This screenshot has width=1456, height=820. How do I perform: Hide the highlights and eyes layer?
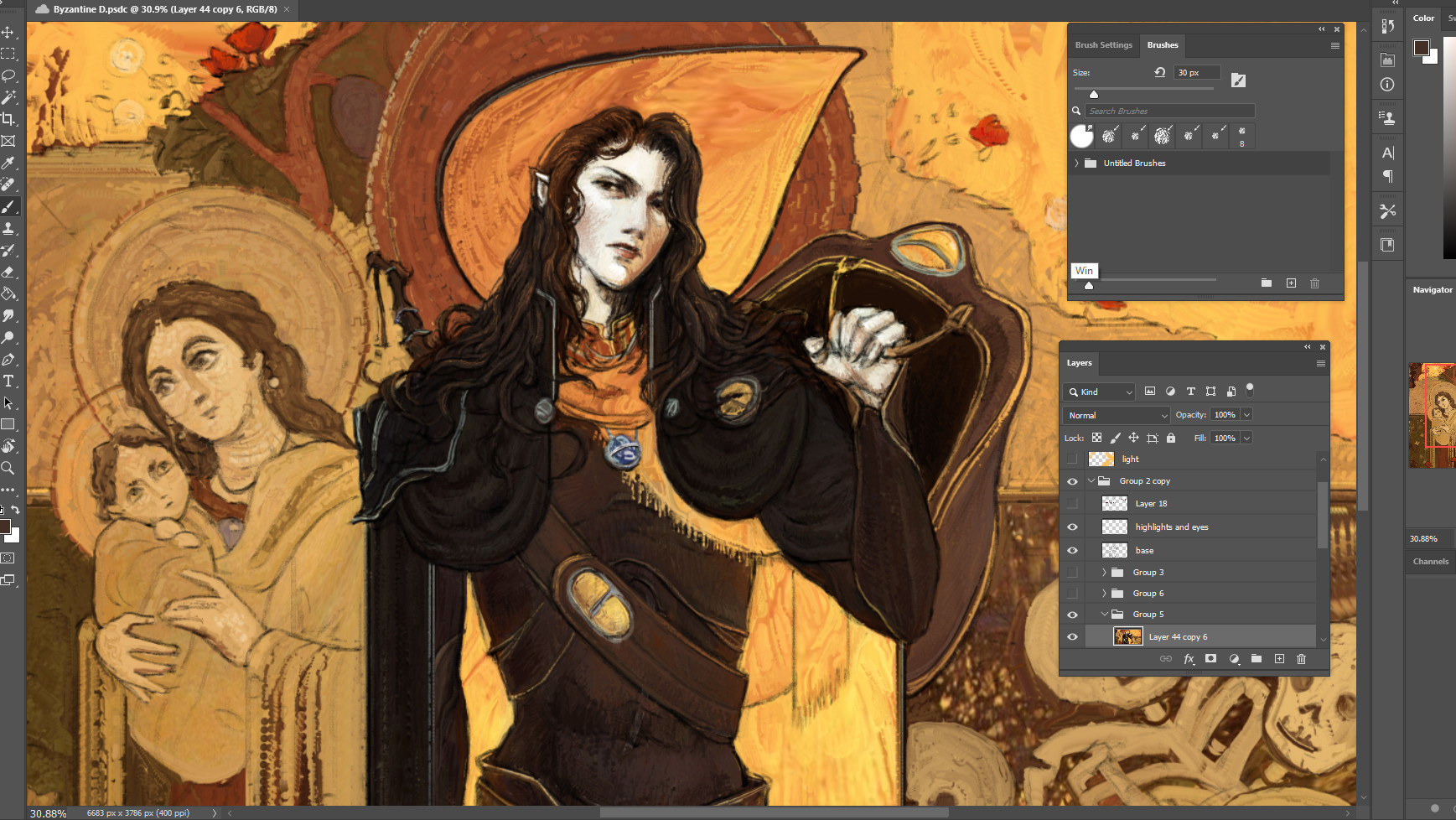[1072, 527]
